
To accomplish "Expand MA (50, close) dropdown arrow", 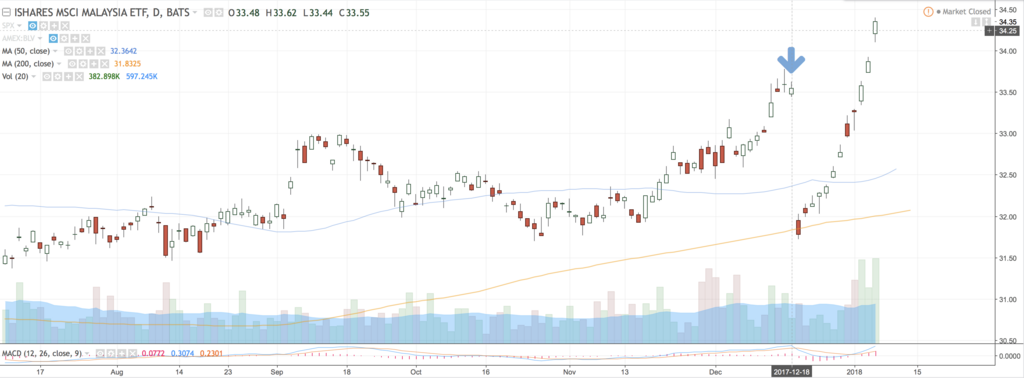I will (x=55, y=51).
